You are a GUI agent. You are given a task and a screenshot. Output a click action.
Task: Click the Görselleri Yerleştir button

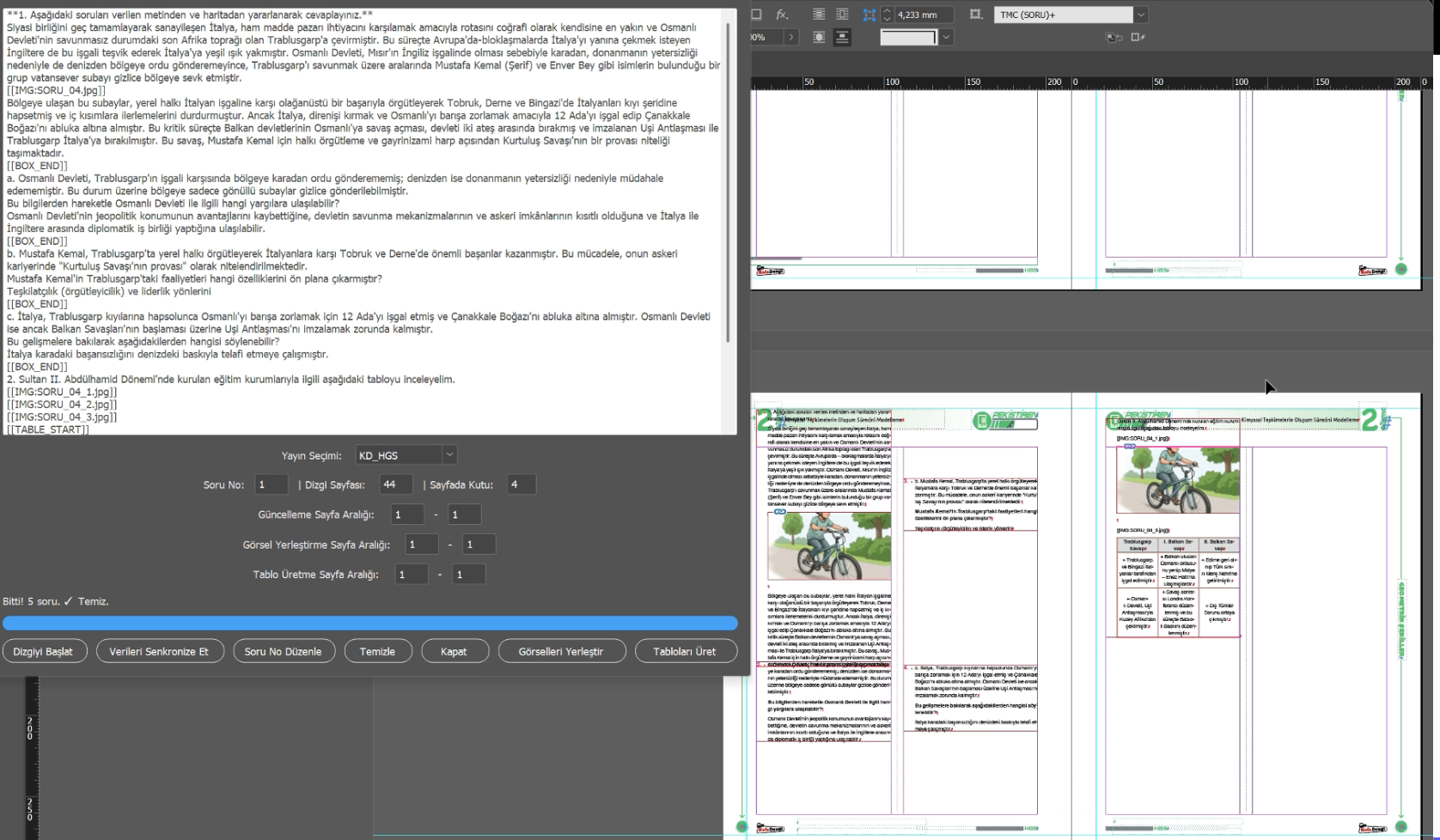(x=561, y=651)
